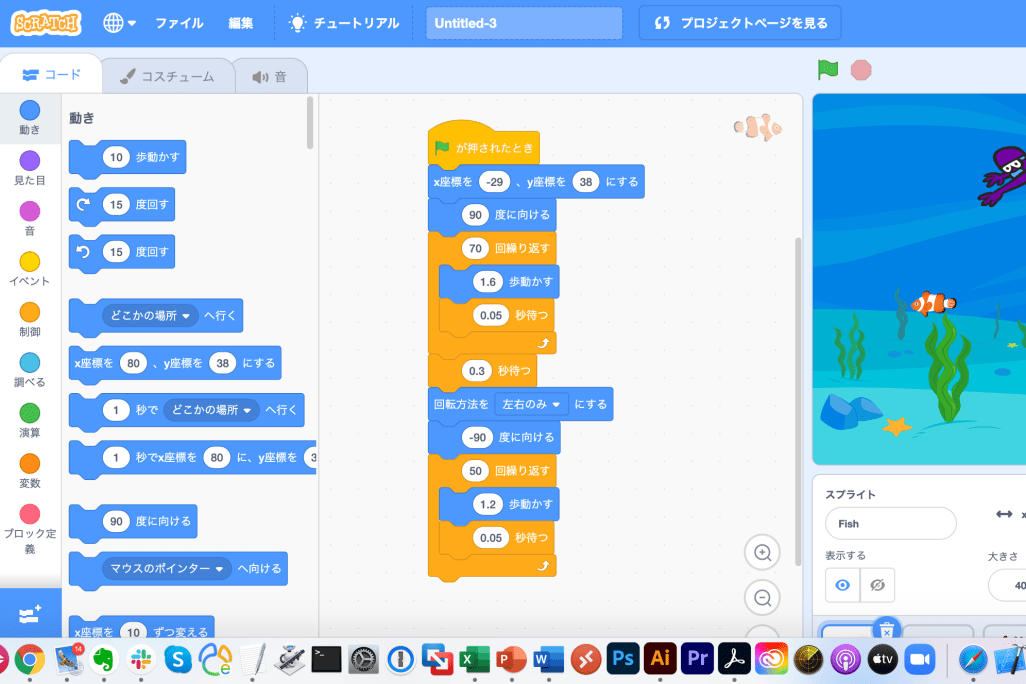
Task: Open the チュートリアル link
Action: [x=344, y=23]
